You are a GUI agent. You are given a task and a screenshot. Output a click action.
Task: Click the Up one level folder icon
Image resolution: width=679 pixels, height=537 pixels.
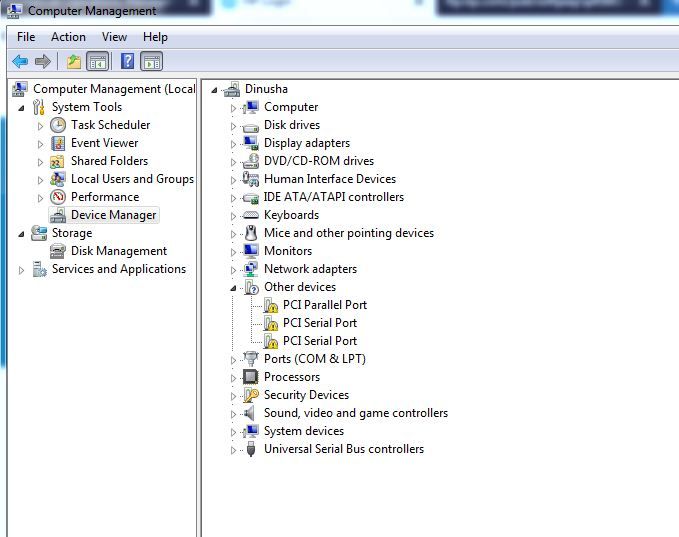pyautogui.click(x=74, y=61)
